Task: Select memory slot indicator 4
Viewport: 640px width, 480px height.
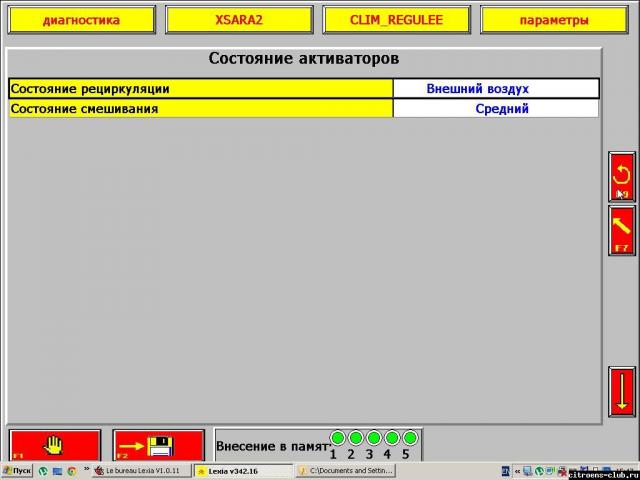Action: coord(391,438)
